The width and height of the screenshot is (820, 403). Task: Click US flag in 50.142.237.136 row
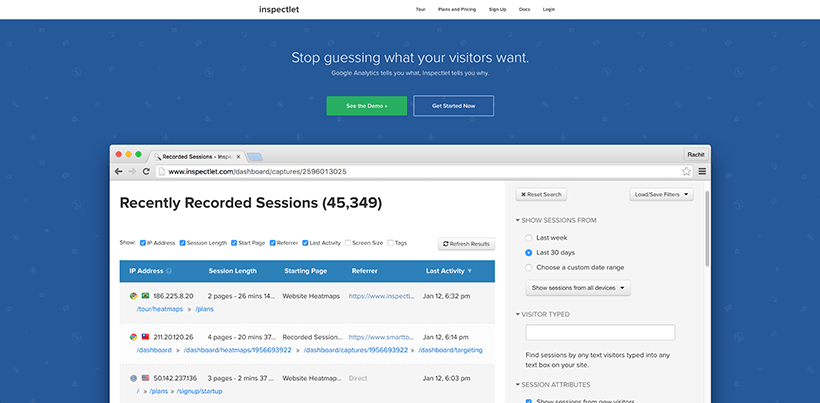145,378
